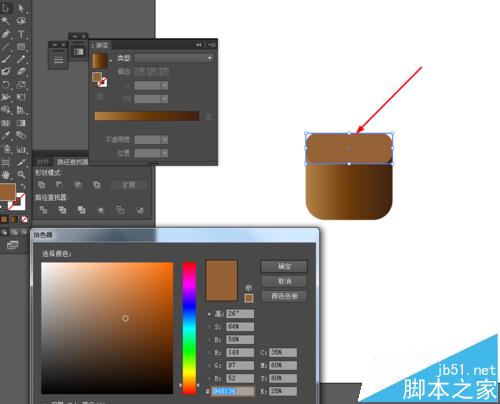Screen dimensions: 500x404
Task: Select the Blend tool
Action: (21, 135)
